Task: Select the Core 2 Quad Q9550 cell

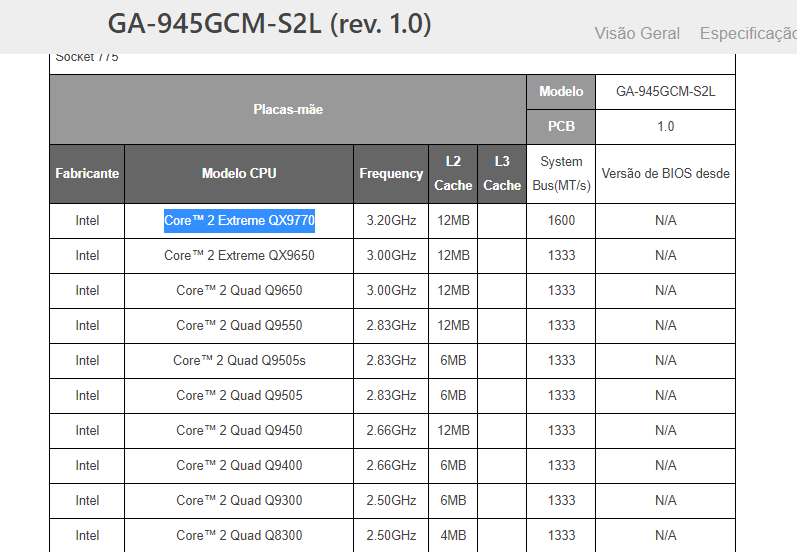Action: (x=239, y=326)
